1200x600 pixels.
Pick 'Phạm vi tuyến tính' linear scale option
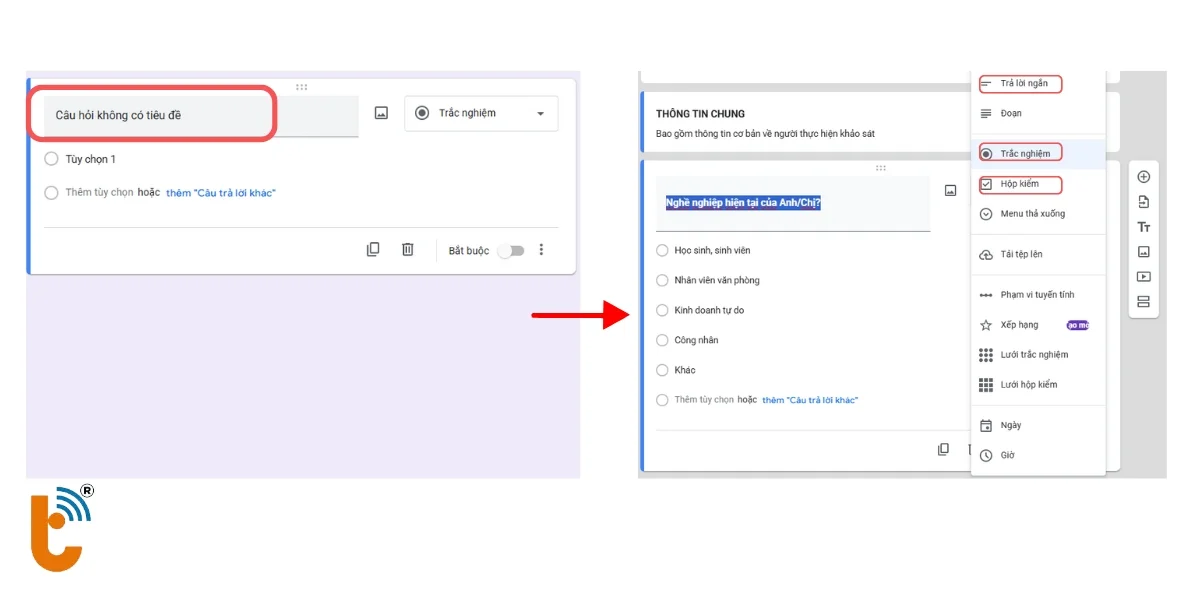click(1037, 295)
